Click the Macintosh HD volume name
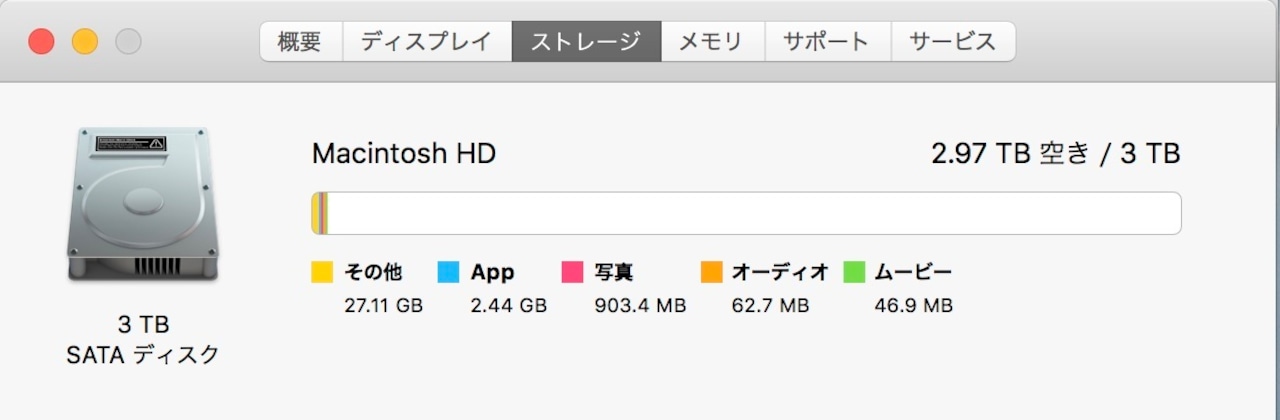Screen dimensions: 1280x420 [x=404, y=154]
